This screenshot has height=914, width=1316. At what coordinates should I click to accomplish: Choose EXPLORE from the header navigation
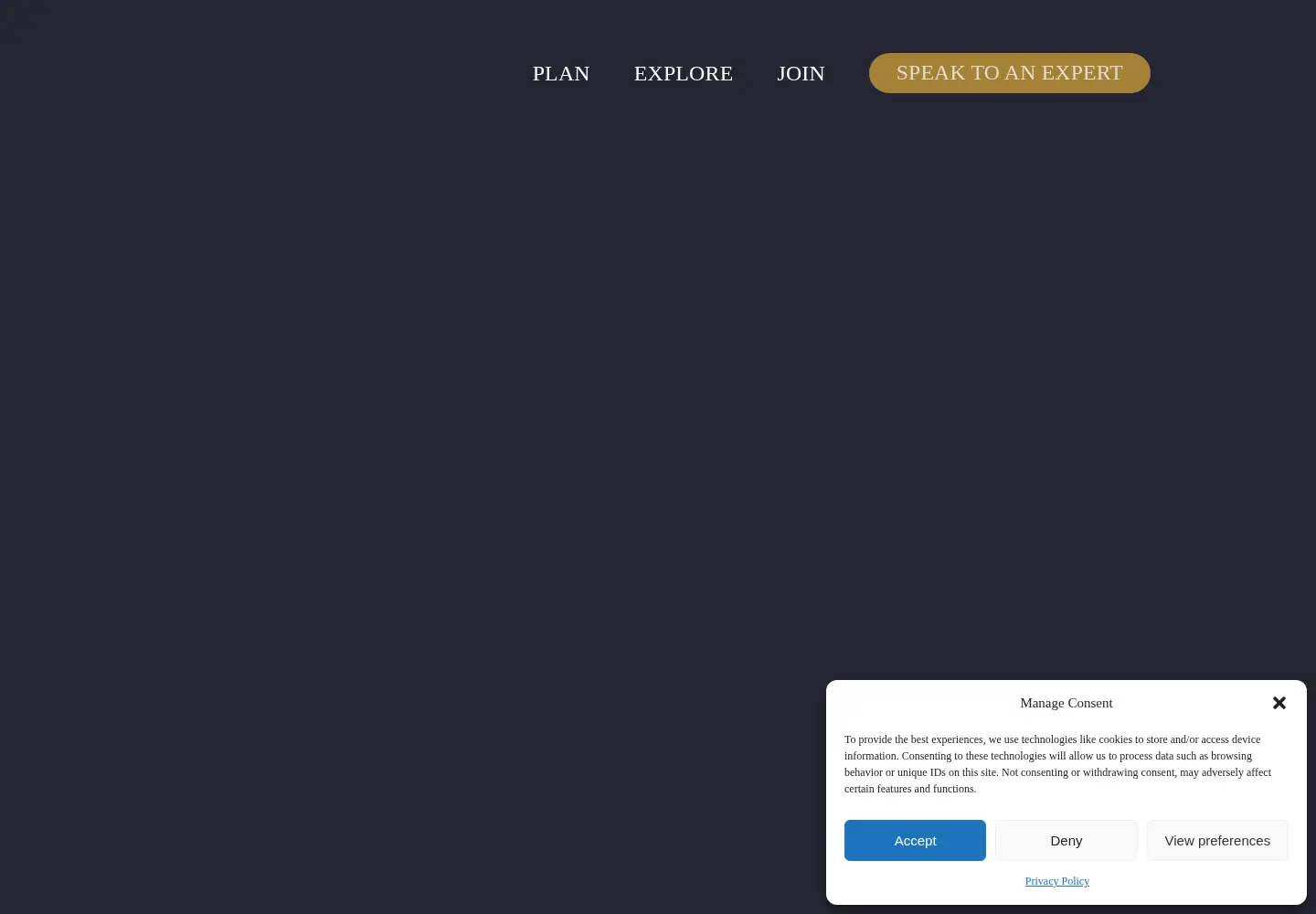pos(684,73)
